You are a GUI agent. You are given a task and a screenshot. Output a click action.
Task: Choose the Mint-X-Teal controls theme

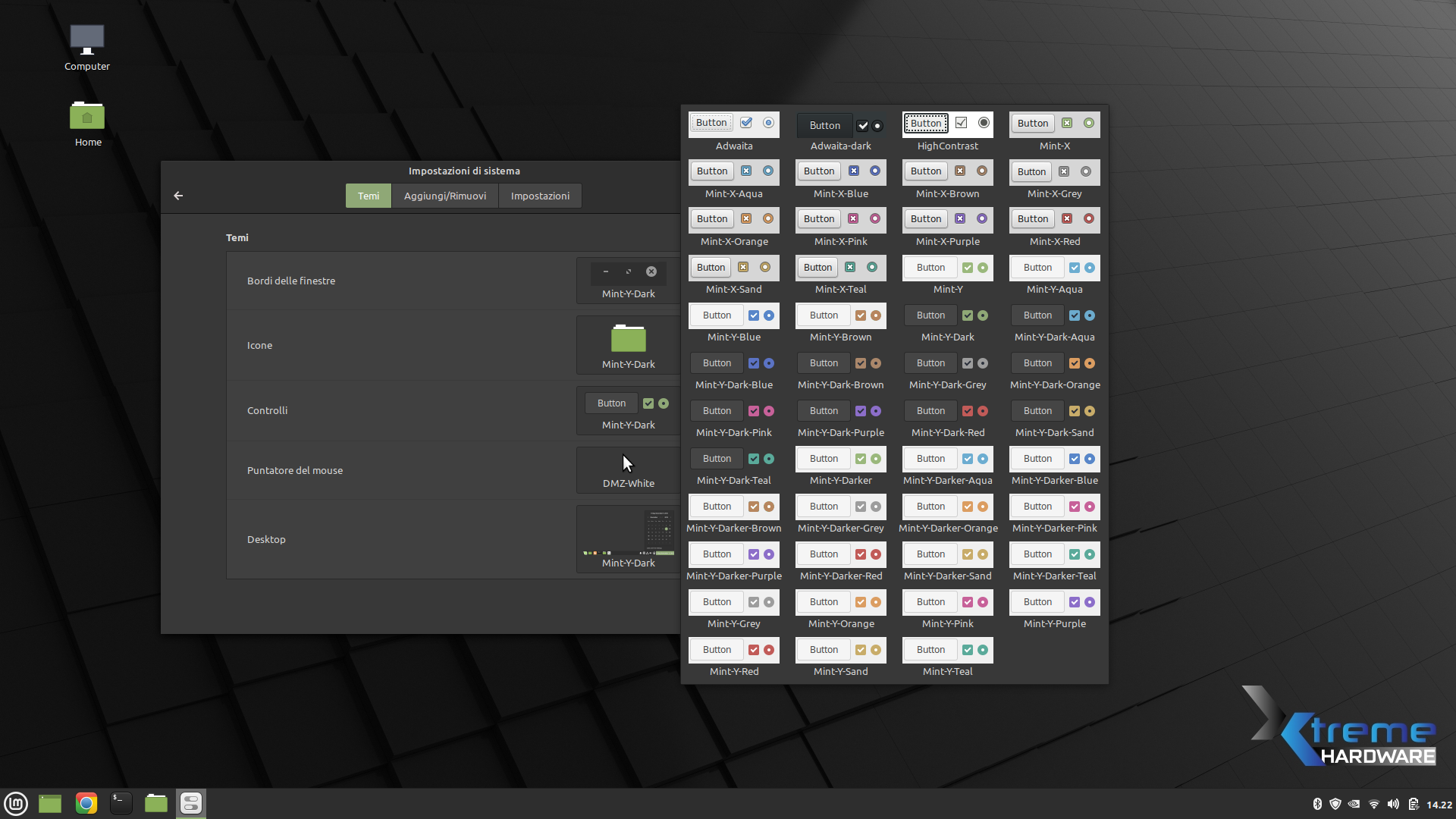(840, 268)
